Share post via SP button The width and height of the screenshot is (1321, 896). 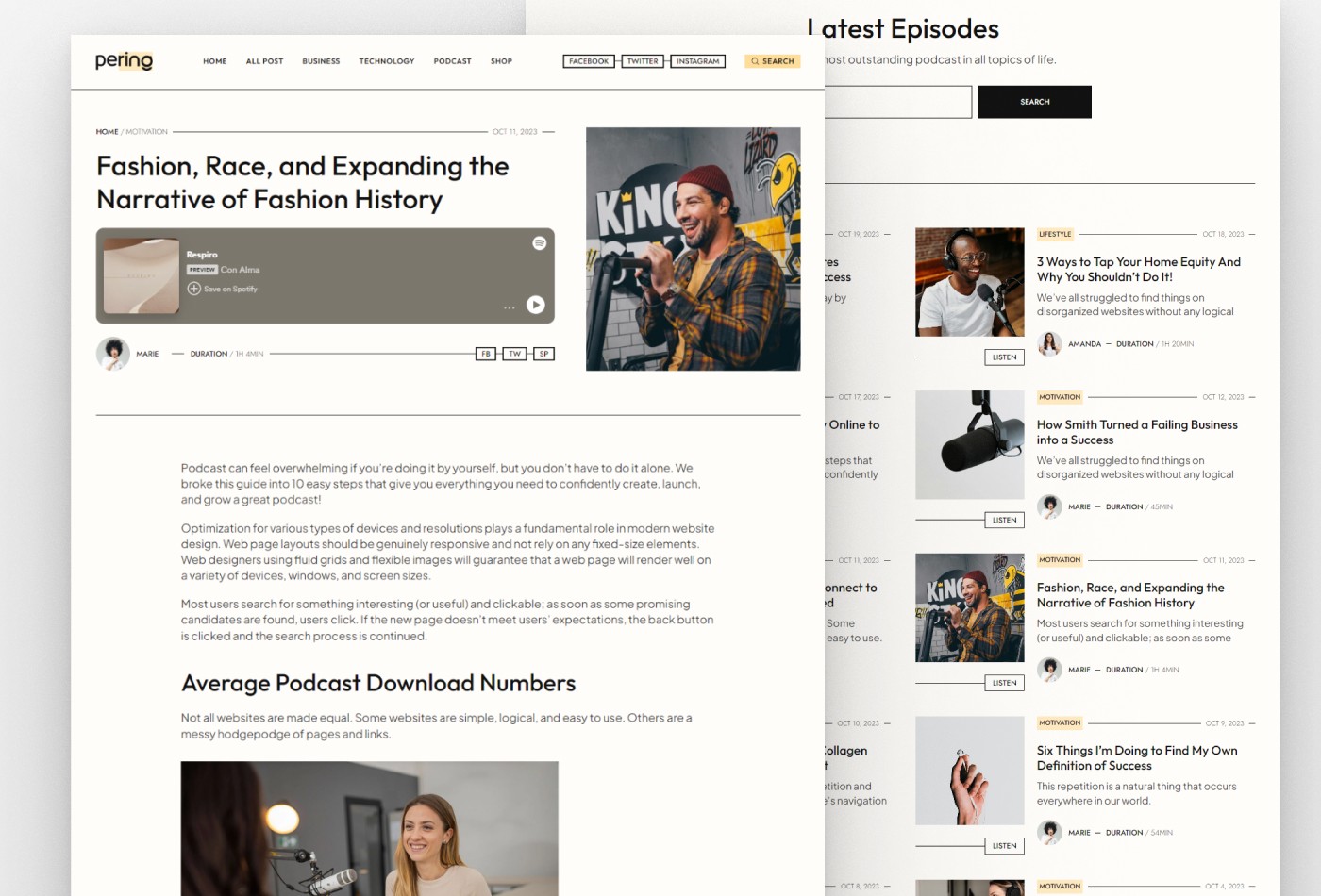[543, 354]
